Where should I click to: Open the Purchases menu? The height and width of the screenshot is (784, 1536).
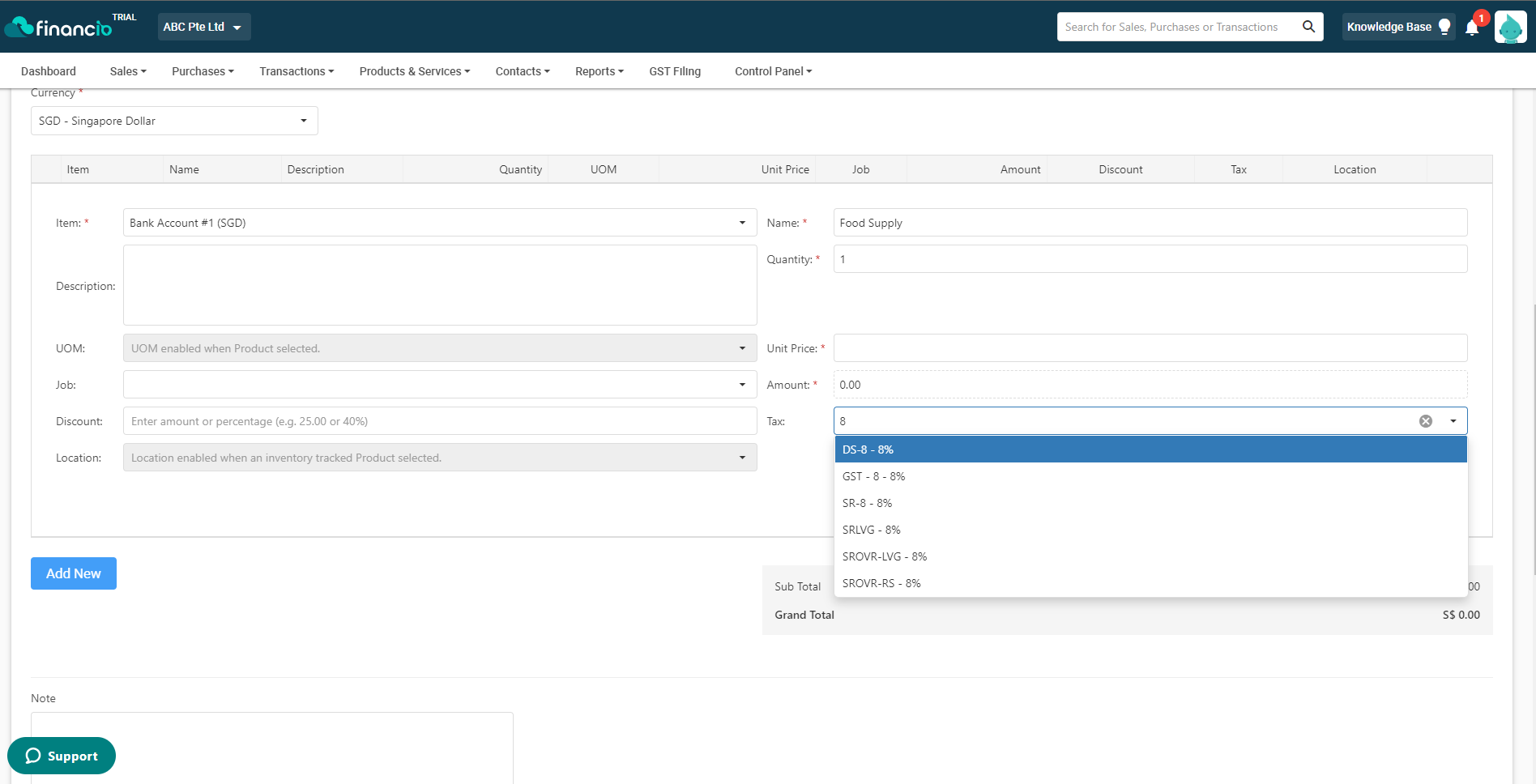pos(203,71)
